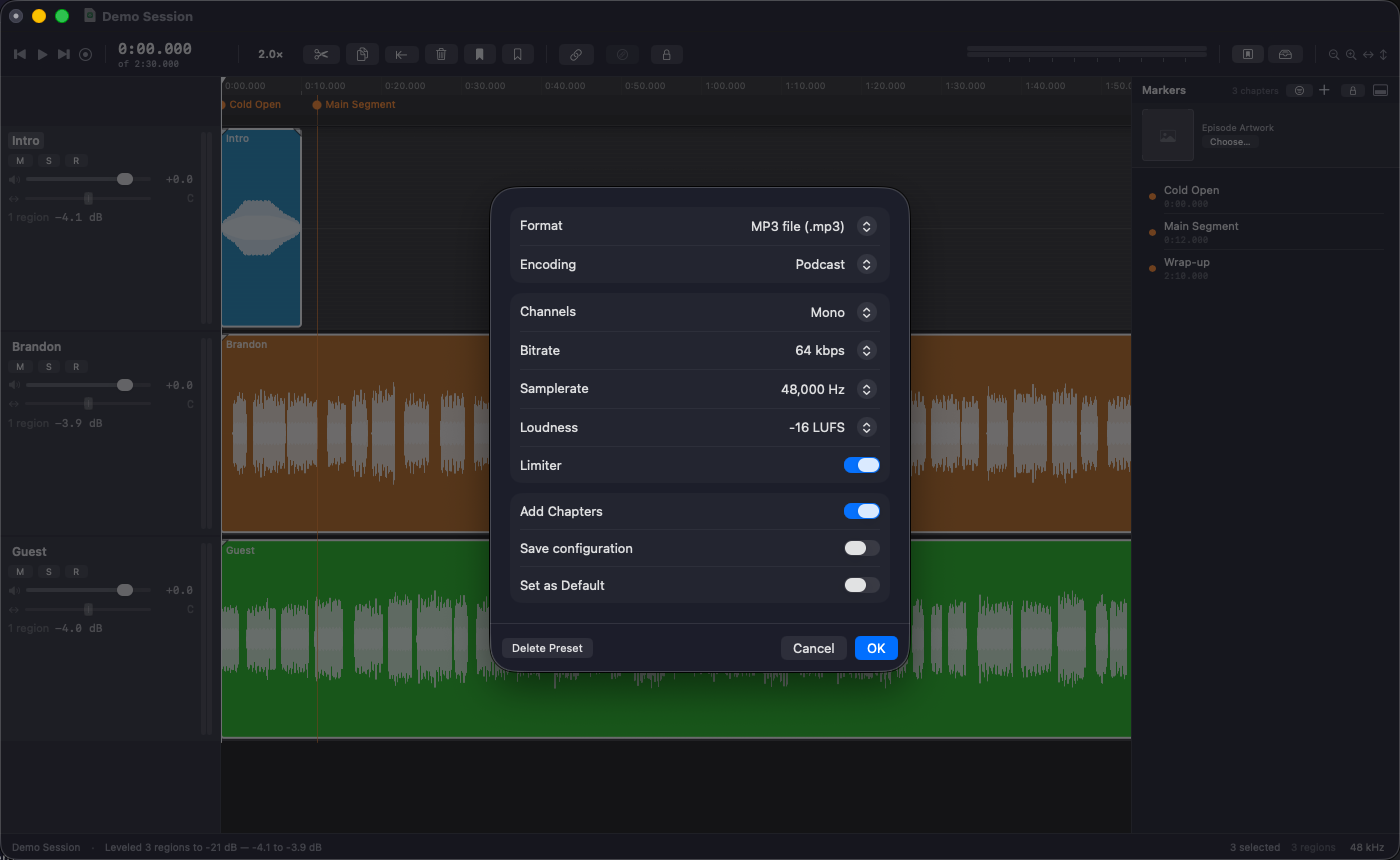Click the vertical fit arrows icon

[1383, 55]
